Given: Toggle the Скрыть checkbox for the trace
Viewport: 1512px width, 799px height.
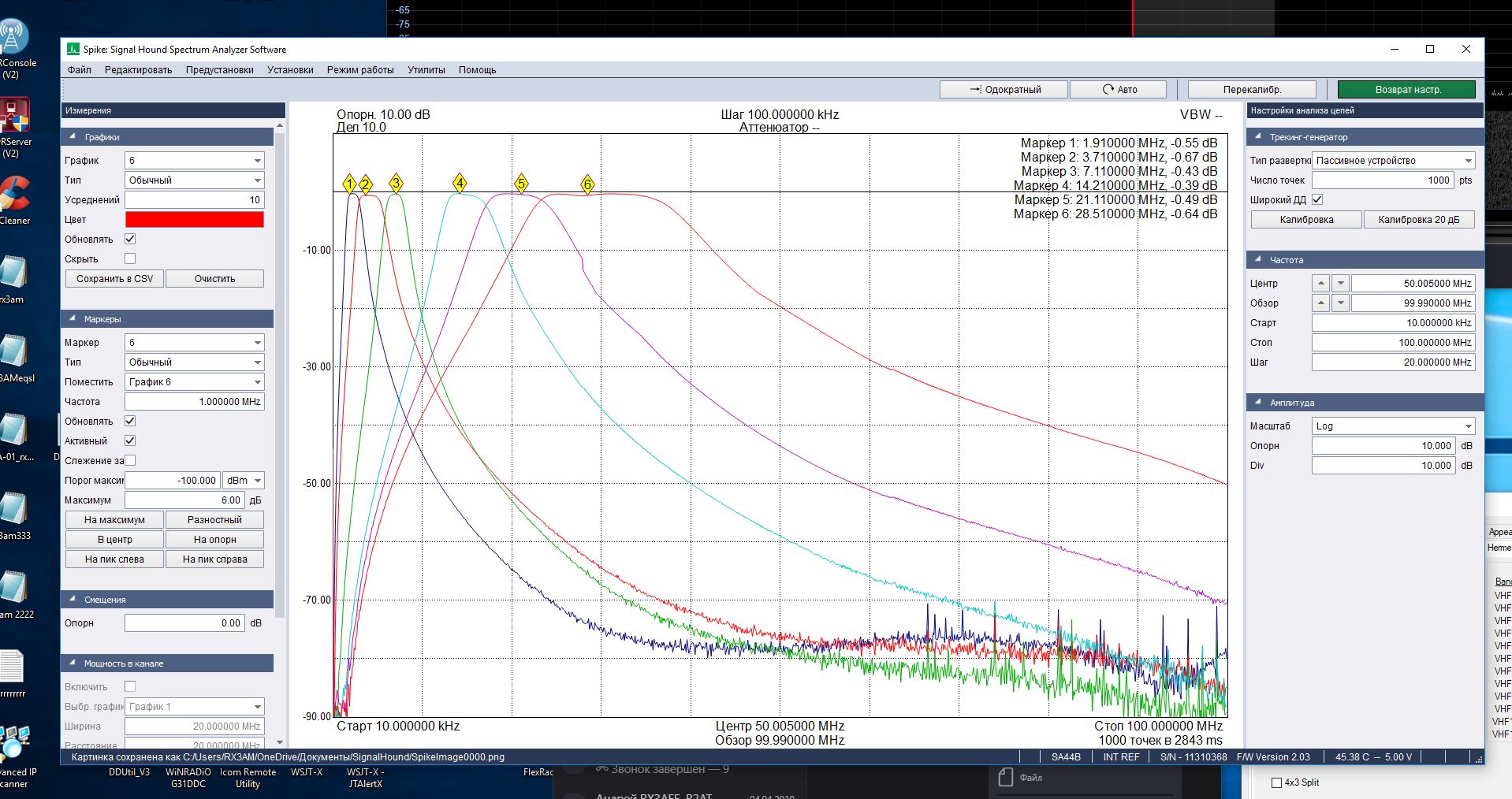Looking at the screenshot, I should tap(130, 258).
